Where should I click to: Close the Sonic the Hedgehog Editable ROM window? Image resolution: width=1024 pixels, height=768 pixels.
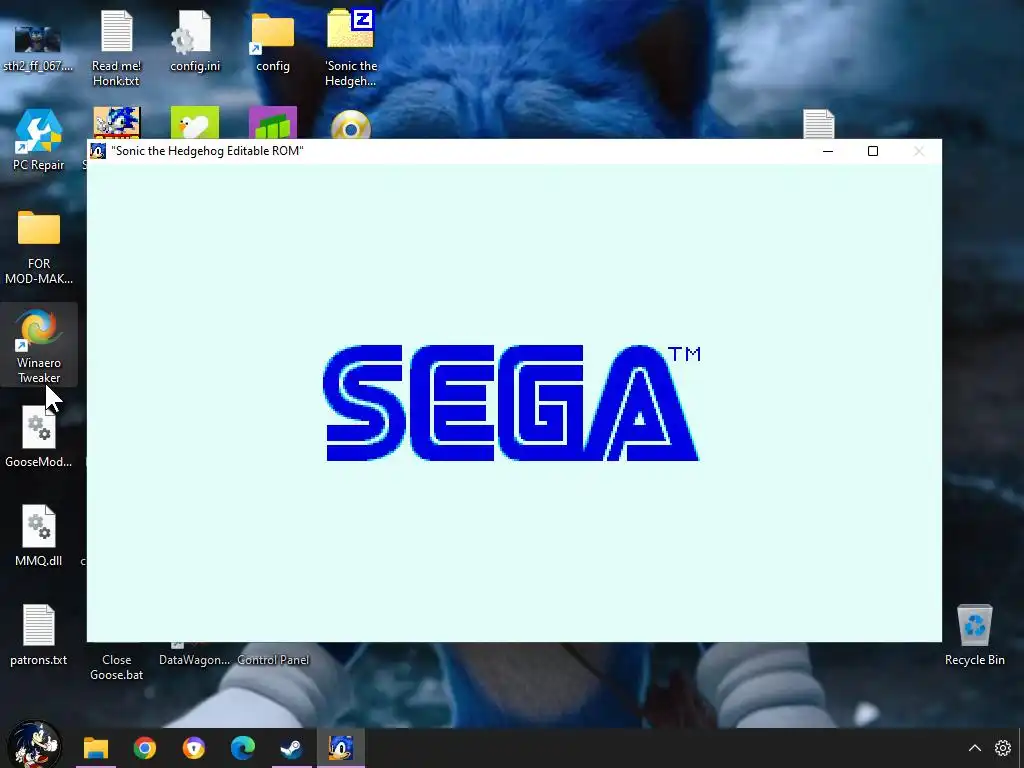(918, 151)
